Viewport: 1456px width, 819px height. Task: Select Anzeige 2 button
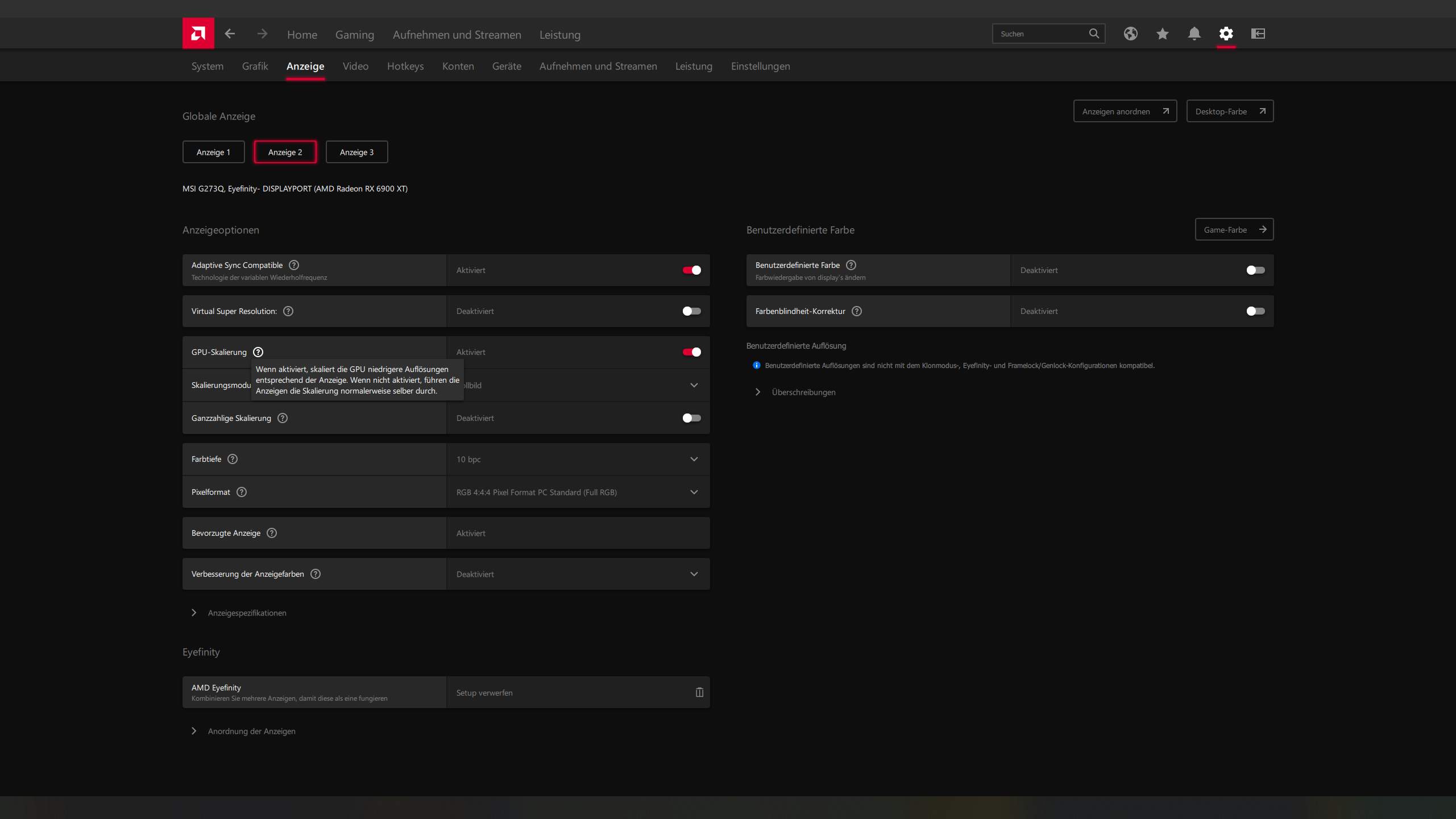pyautogui.click(x=285, y=152)
